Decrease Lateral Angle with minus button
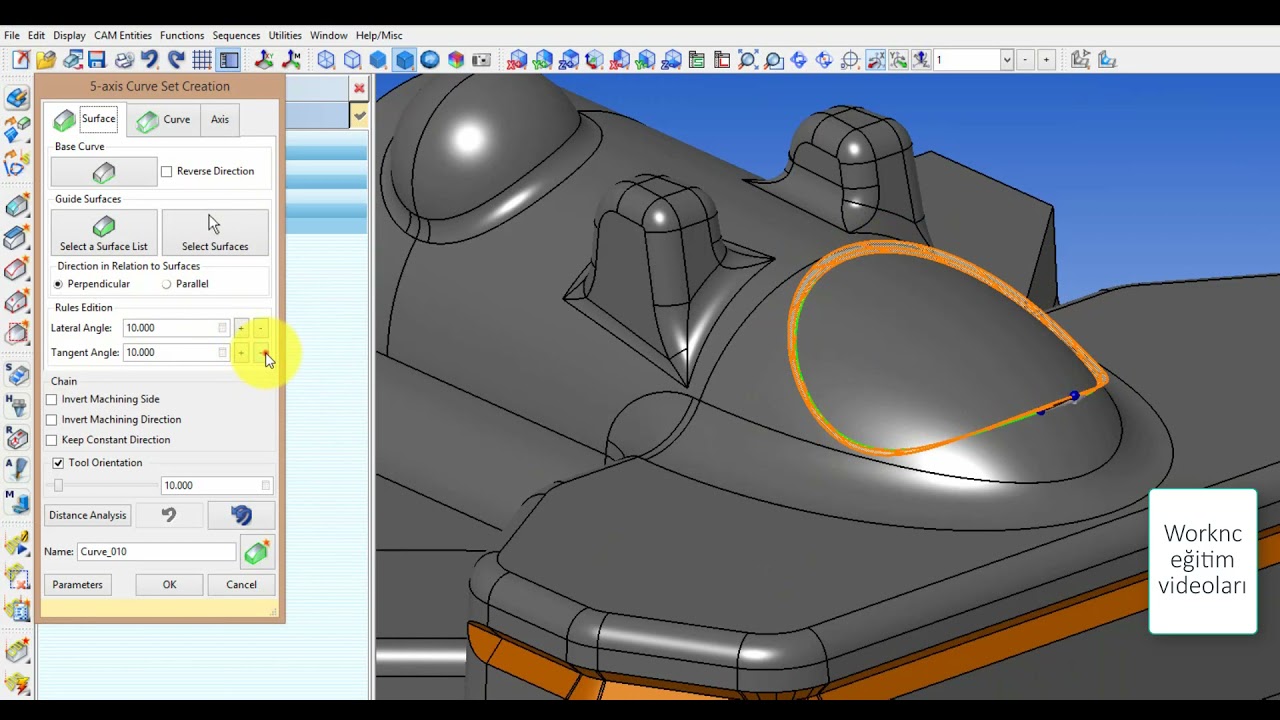This screenshot has width=1280, height=720. tap(261, 328)
